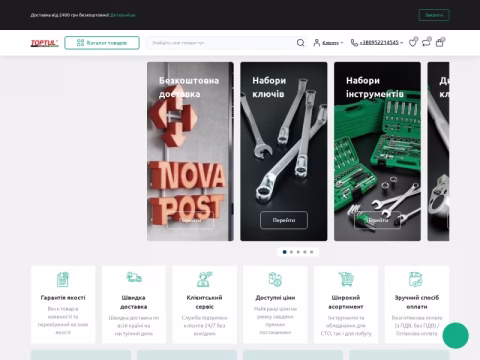Click Перейти on Набори інструментів card
Image resolution: width=480 pixels, height=360 pixels.
[x=377, y=220]
